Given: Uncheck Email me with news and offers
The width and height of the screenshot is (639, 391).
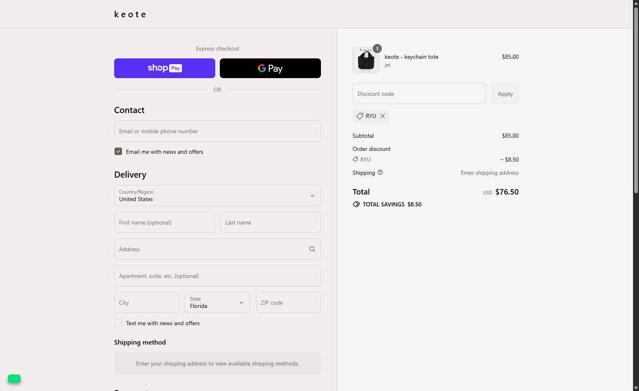Looking at the screenshot, I should coord(118,151).
